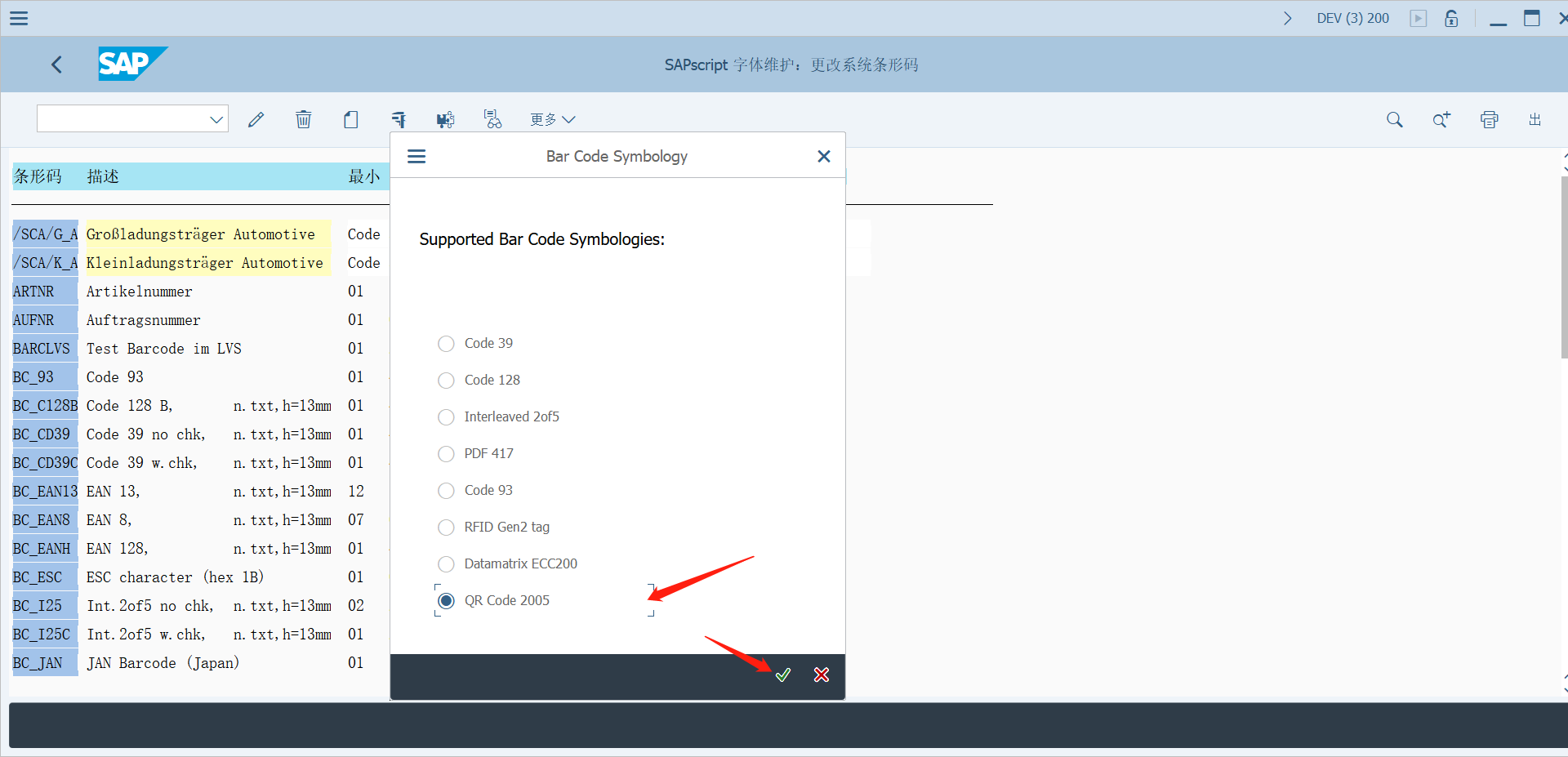Click the SAP logo

pos(132,64)
